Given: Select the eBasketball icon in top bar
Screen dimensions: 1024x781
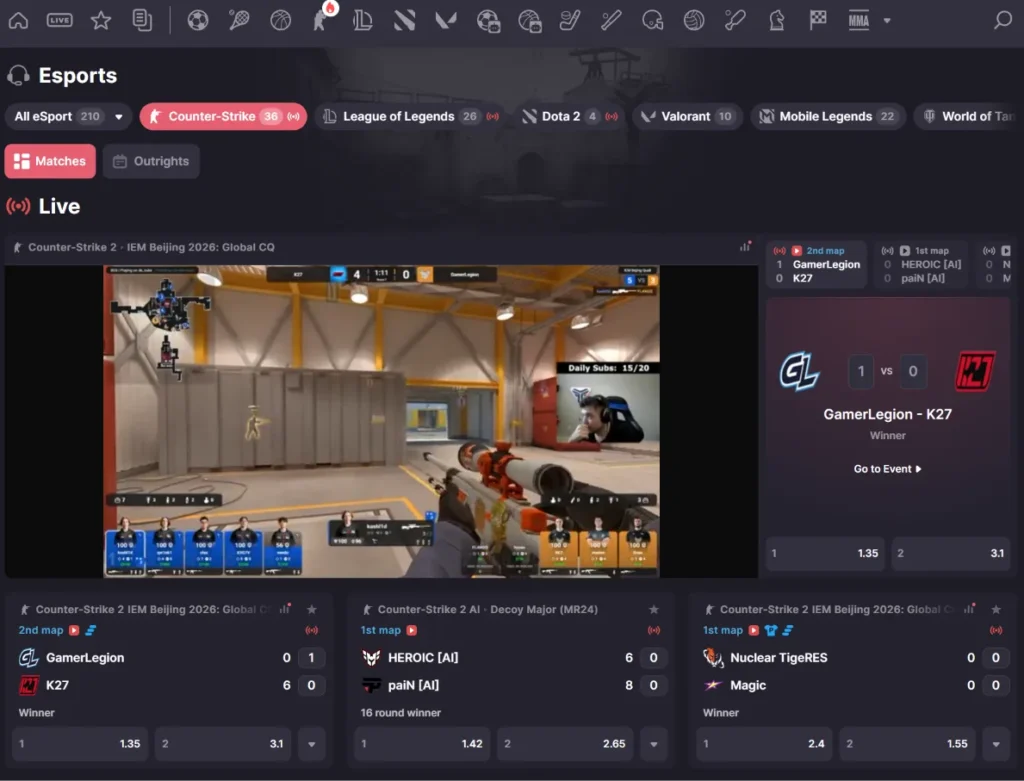Looking at the screenshot, I should [529, 20].
